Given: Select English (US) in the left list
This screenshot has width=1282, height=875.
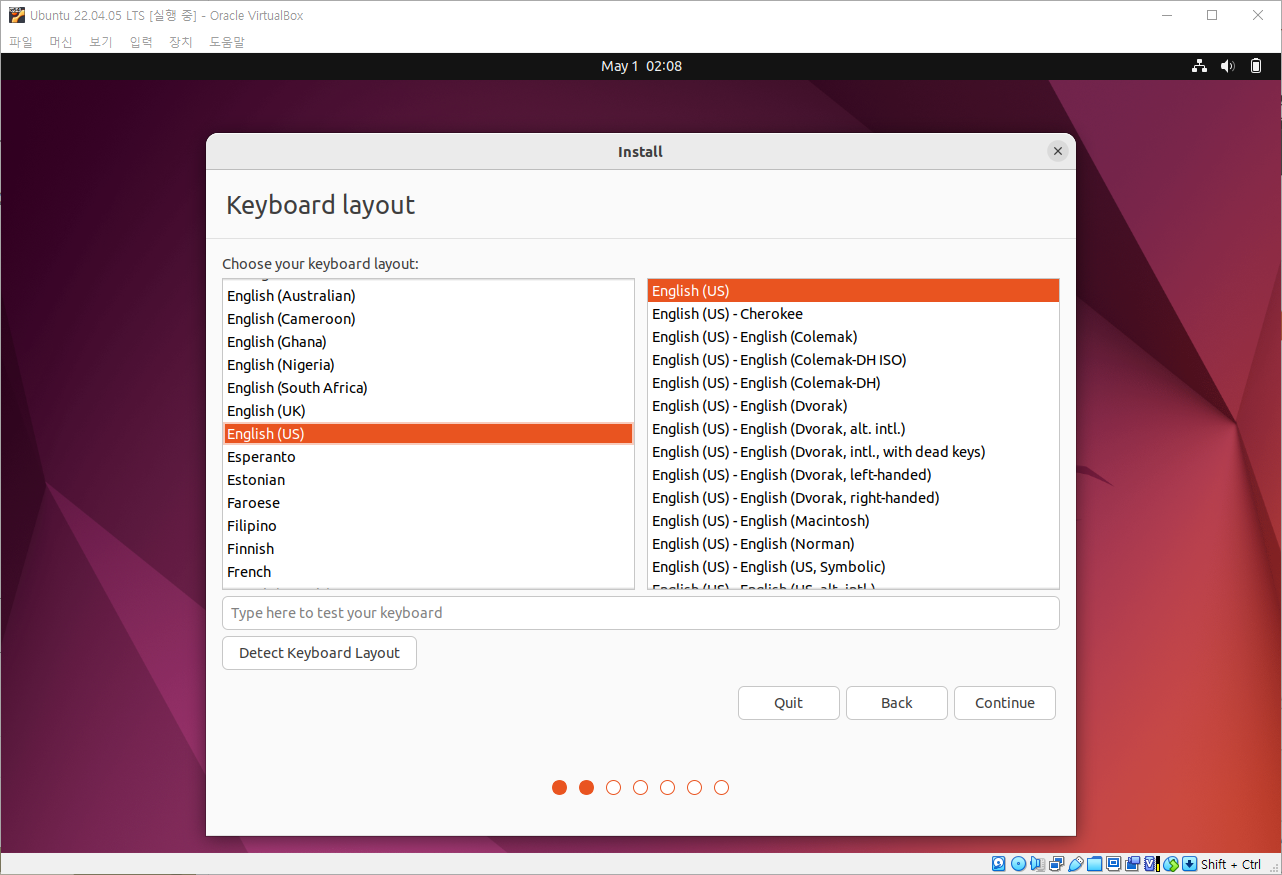Looking at the screenshot, I should (x=428, y=434).
